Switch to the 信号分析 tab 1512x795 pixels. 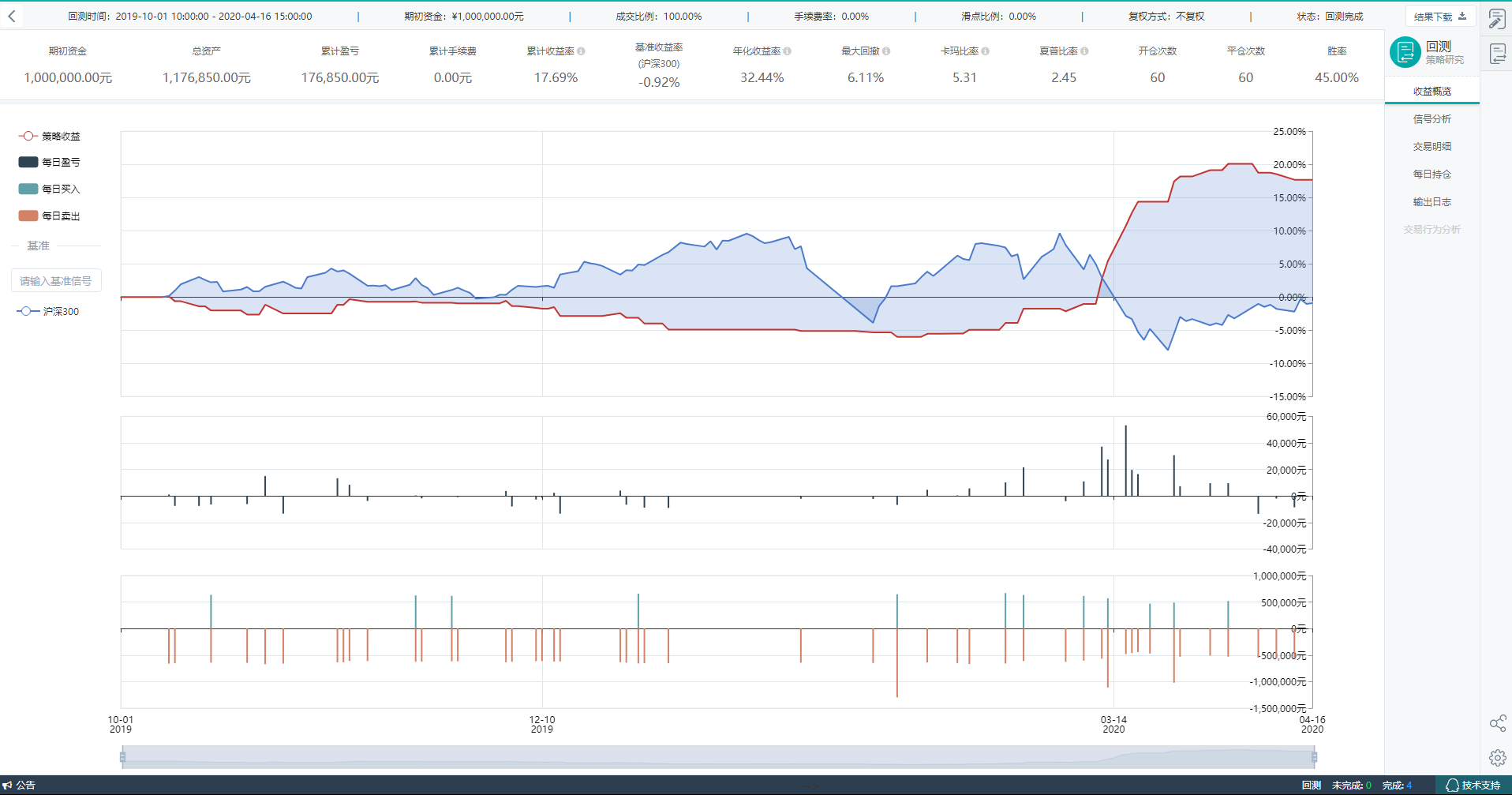click(1432, 119)
